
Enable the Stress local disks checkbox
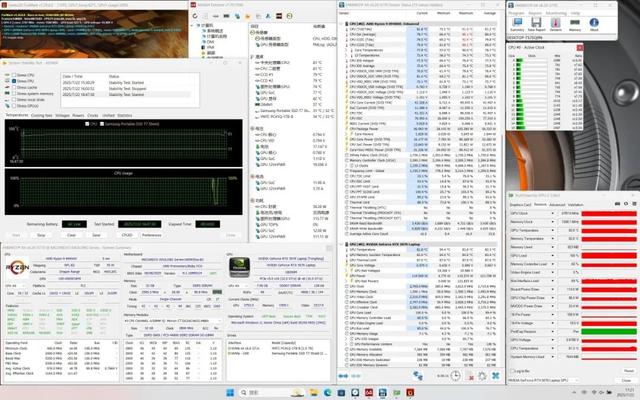[x=14, y=100]
